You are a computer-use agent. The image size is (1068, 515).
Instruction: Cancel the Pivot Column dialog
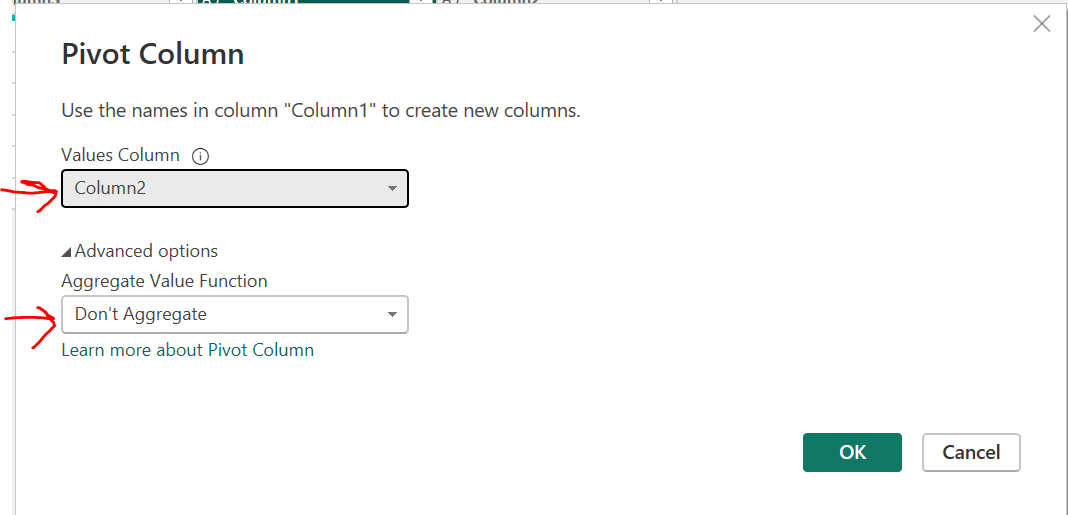(x=971, y=452)
